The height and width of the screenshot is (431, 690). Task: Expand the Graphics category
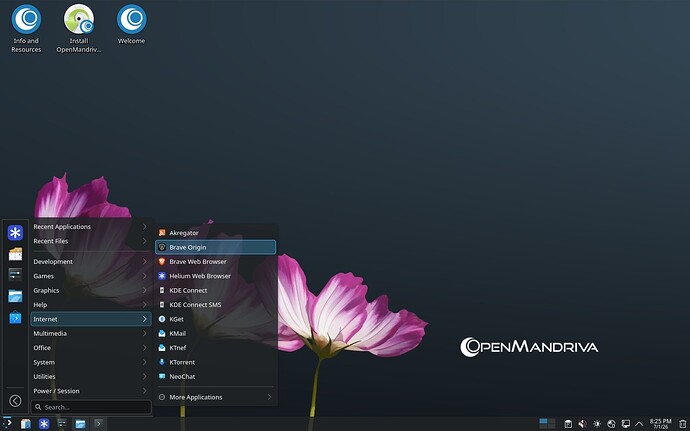tap(91, 291)
